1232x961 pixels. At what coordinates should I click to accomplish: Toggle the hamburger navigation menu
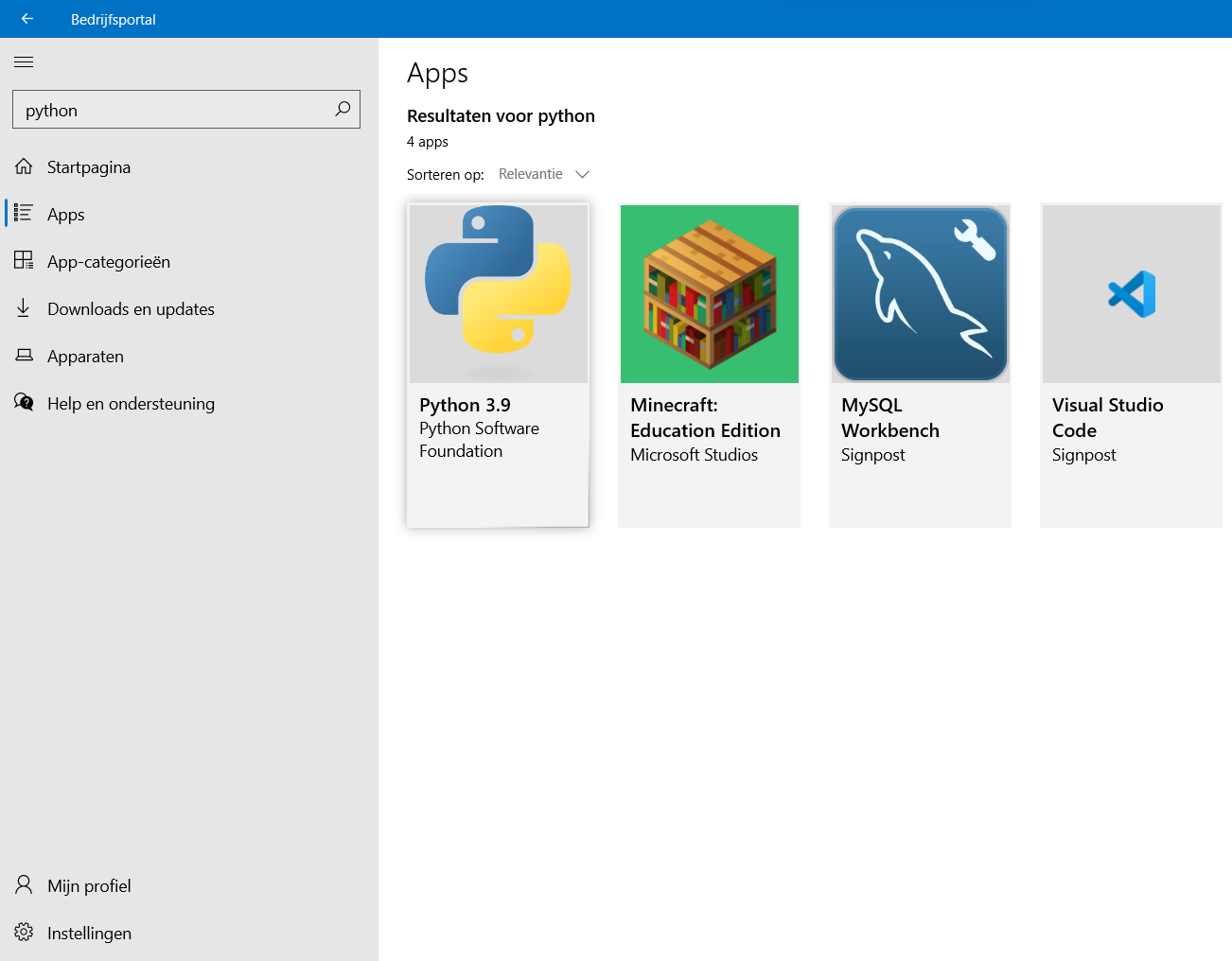[x=24, y=62]
